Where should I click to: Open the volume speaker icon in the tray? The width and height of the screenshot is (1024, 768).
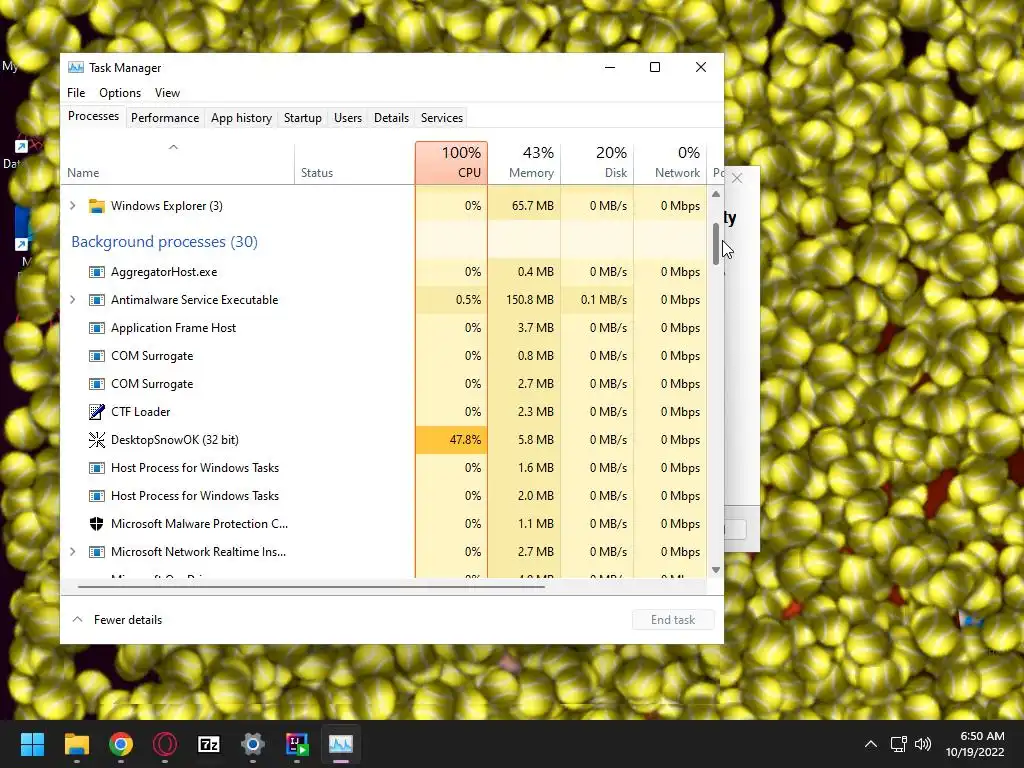(923, 744)
